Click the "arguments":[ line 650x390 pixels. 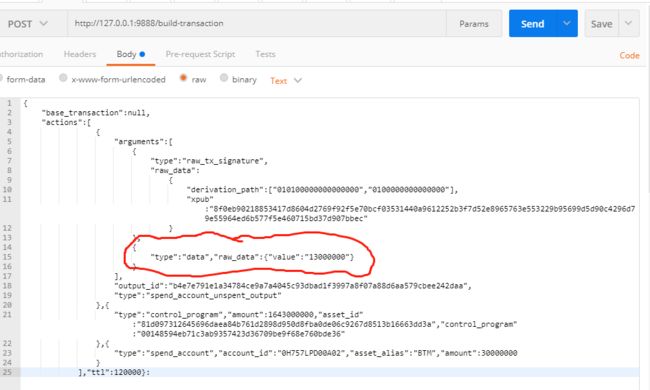tap(143, 142)
